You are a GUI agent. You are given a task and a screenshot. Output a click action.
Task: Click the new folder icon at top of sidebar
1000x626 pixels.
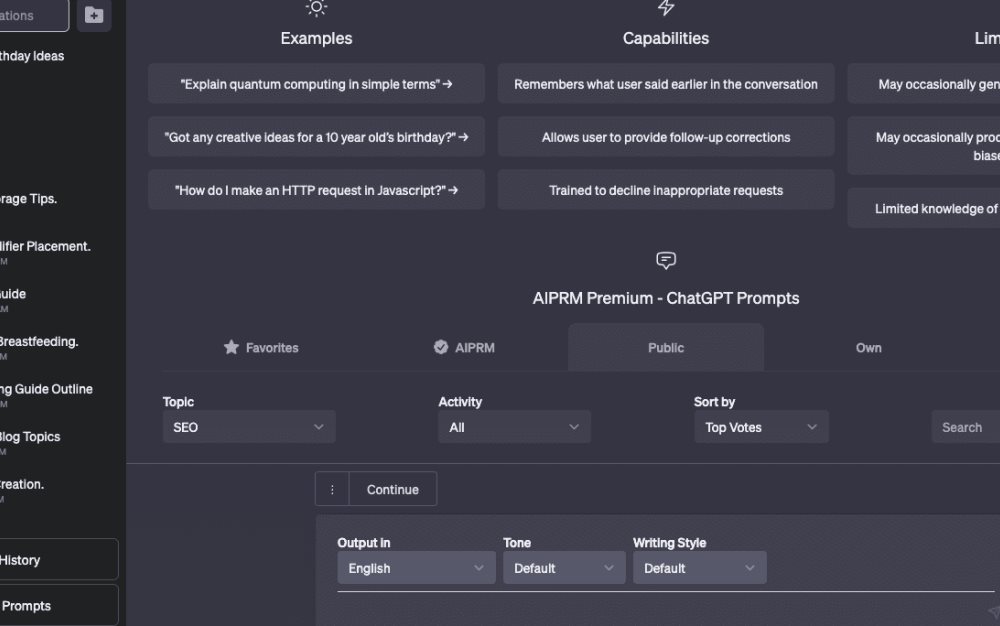pos(94,15)
